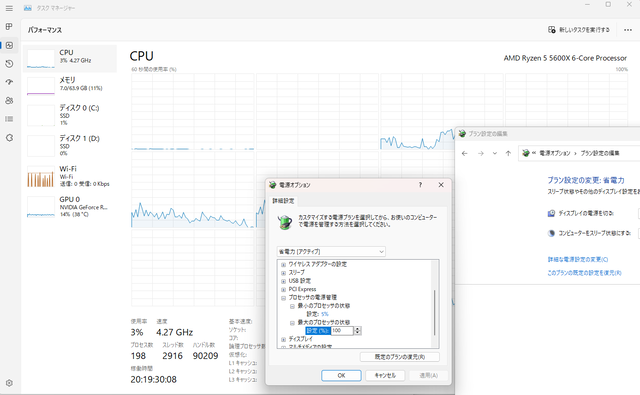Click 詳細な電源設定の変更 link

click(578, 260)
